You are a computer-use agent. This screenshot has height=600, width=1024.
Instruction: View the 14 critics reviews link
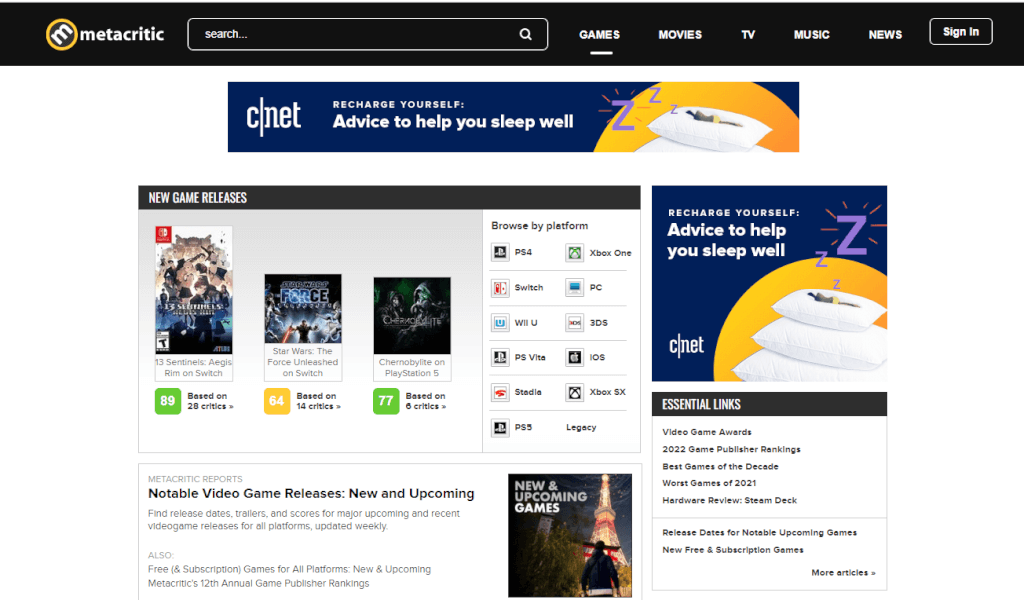pyautogui.click(x=319, y=401)
